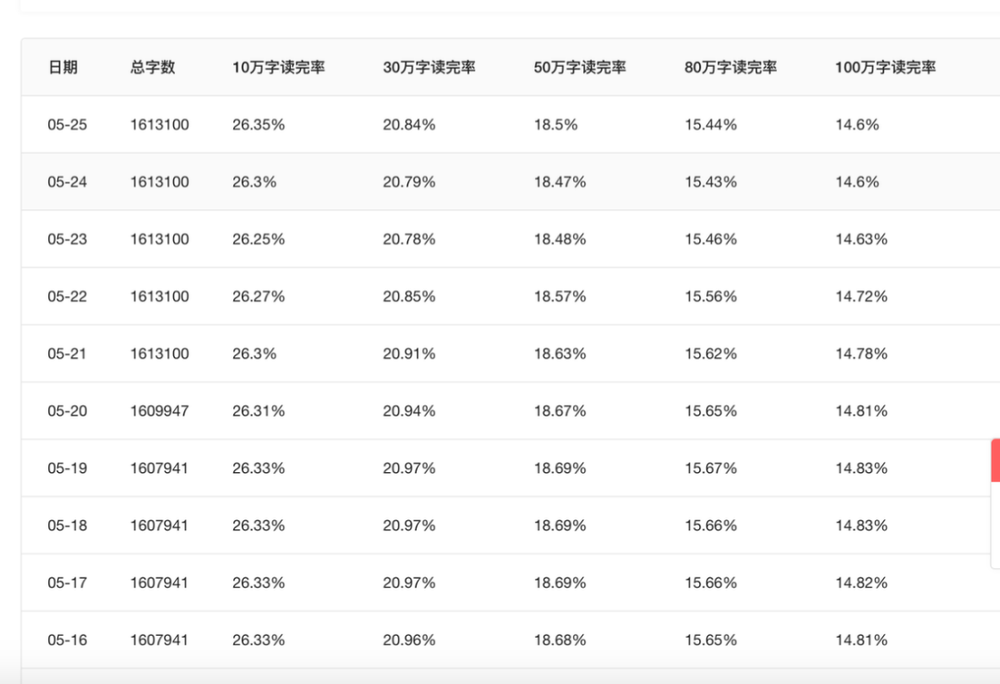Click the 1613100 word count for 05-25

click(x=159, y=124)
